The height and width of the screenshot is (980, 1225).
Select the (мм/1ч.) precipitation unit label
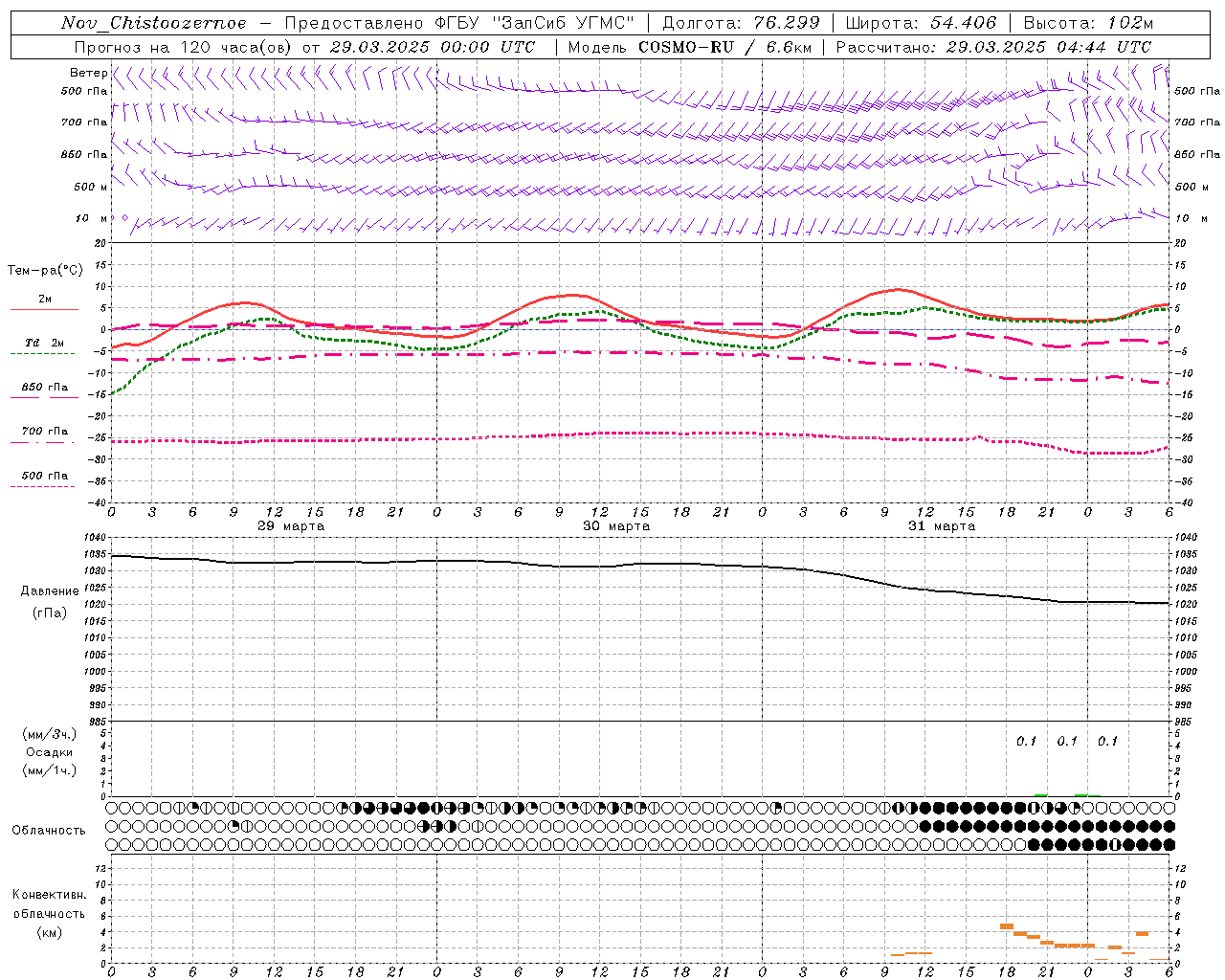[x=49, y=770]
